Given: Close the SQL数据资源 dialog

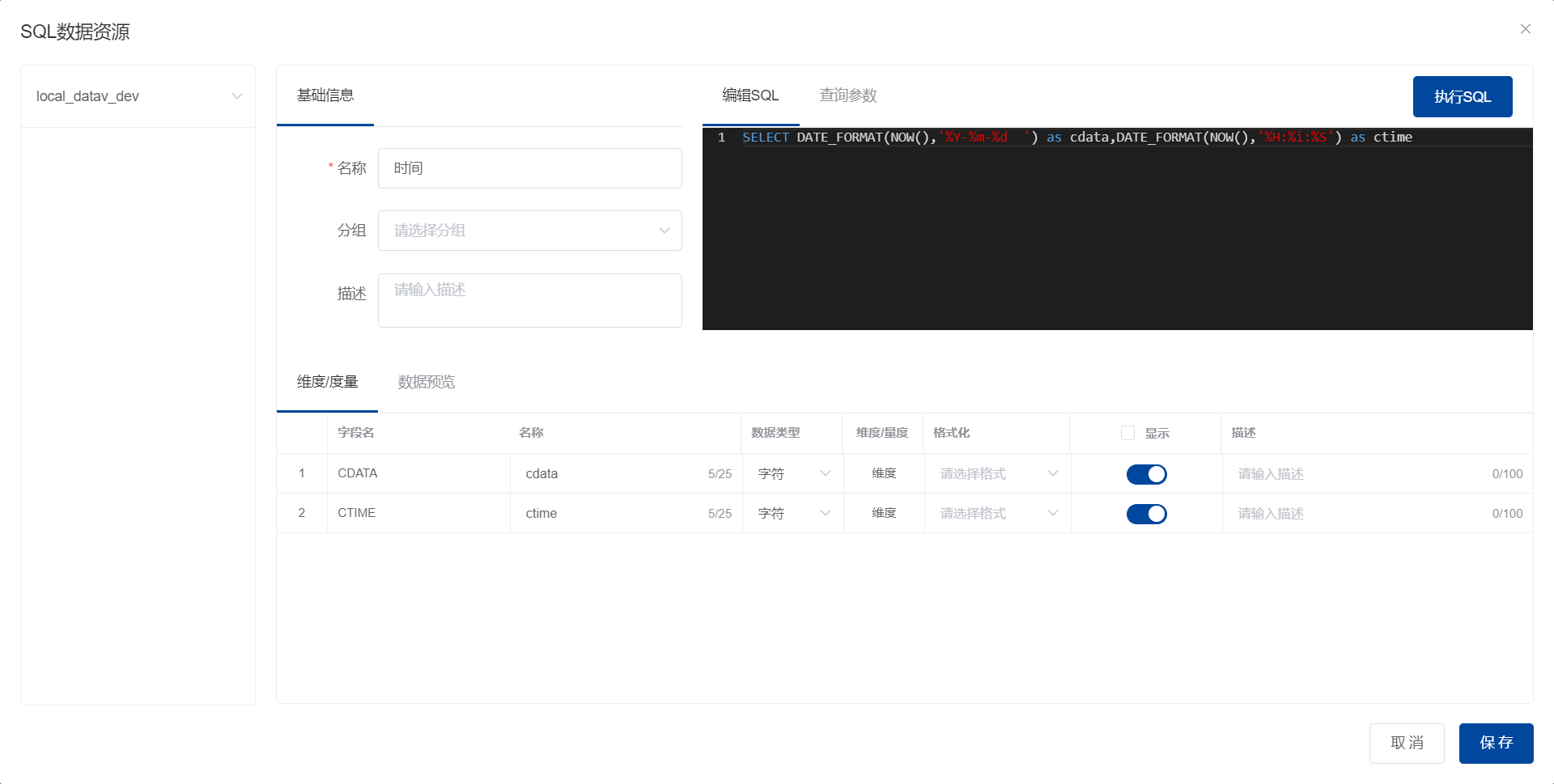Looking at the screenshot, I should point(1526,29).
